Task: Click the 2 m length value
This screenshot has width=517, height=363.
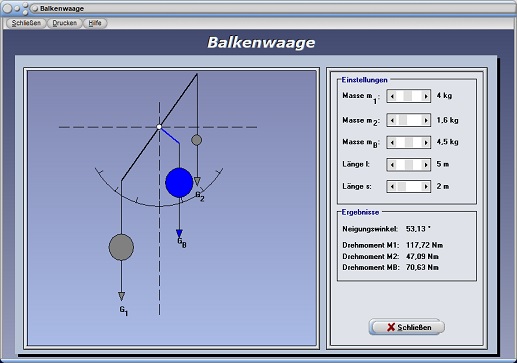Action: (x=443, y=186)
